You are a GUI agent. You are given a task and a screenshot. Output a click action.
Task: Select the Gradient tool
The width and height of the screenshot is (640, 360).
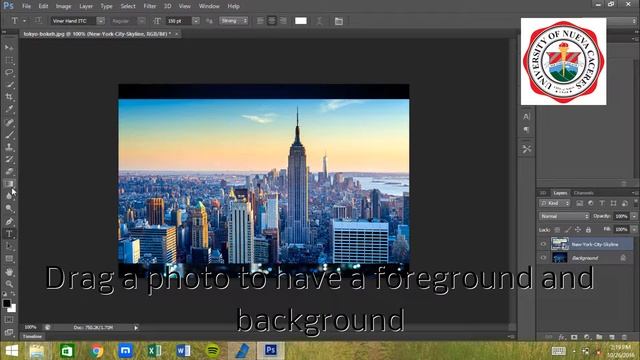click(x=9, y=184)
